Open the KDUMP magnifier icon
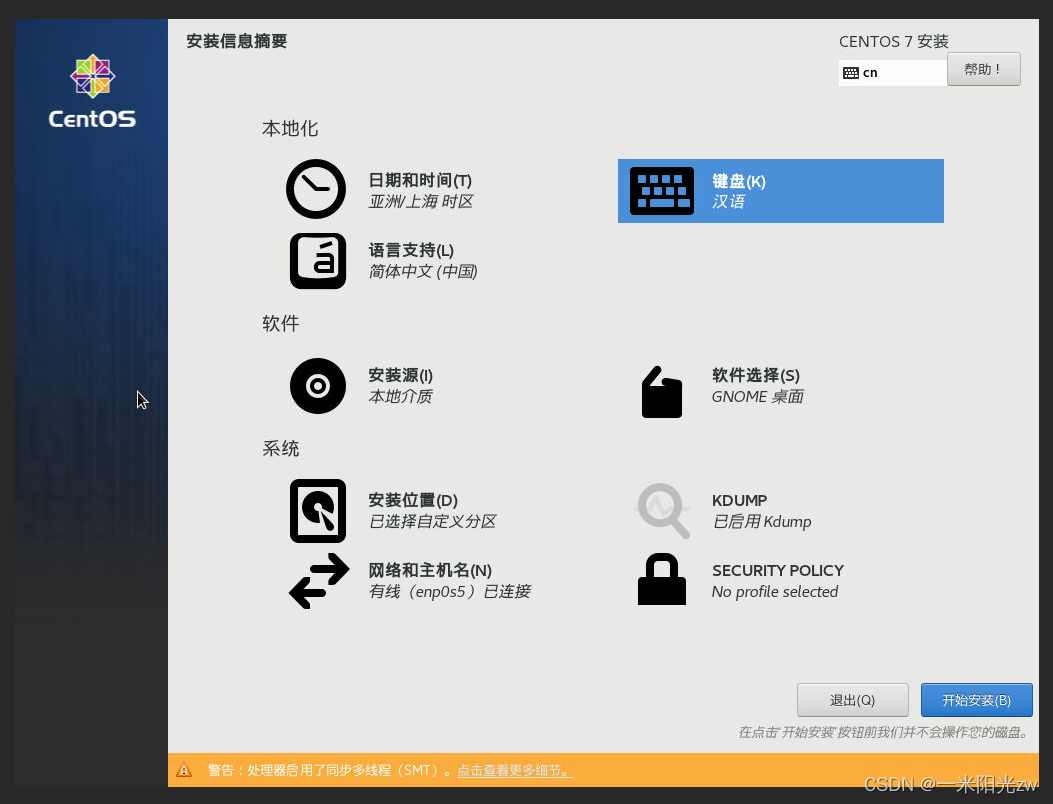 tap(663, 510)
